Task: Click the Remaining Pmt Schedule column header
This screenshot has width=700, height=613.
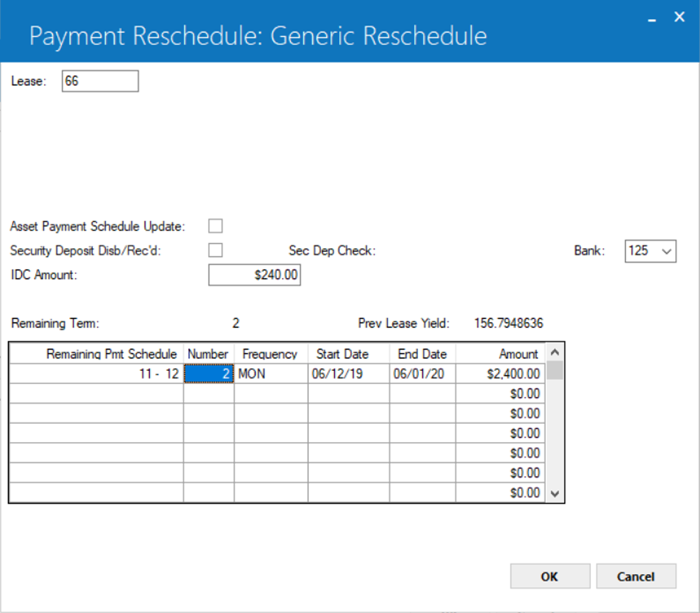Action: pos(96,354)
